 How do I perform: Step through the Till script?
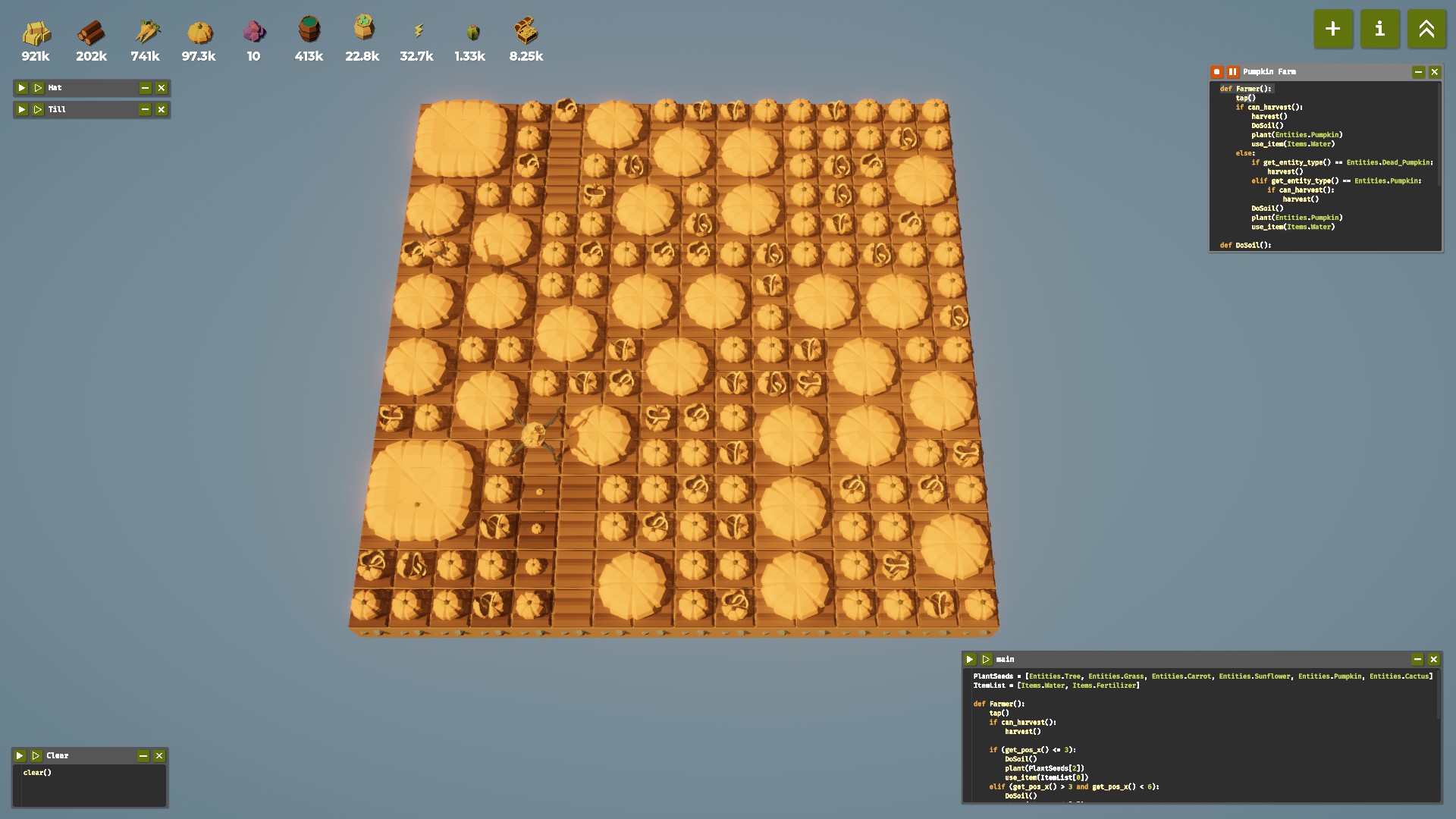[x=38, y=110]
